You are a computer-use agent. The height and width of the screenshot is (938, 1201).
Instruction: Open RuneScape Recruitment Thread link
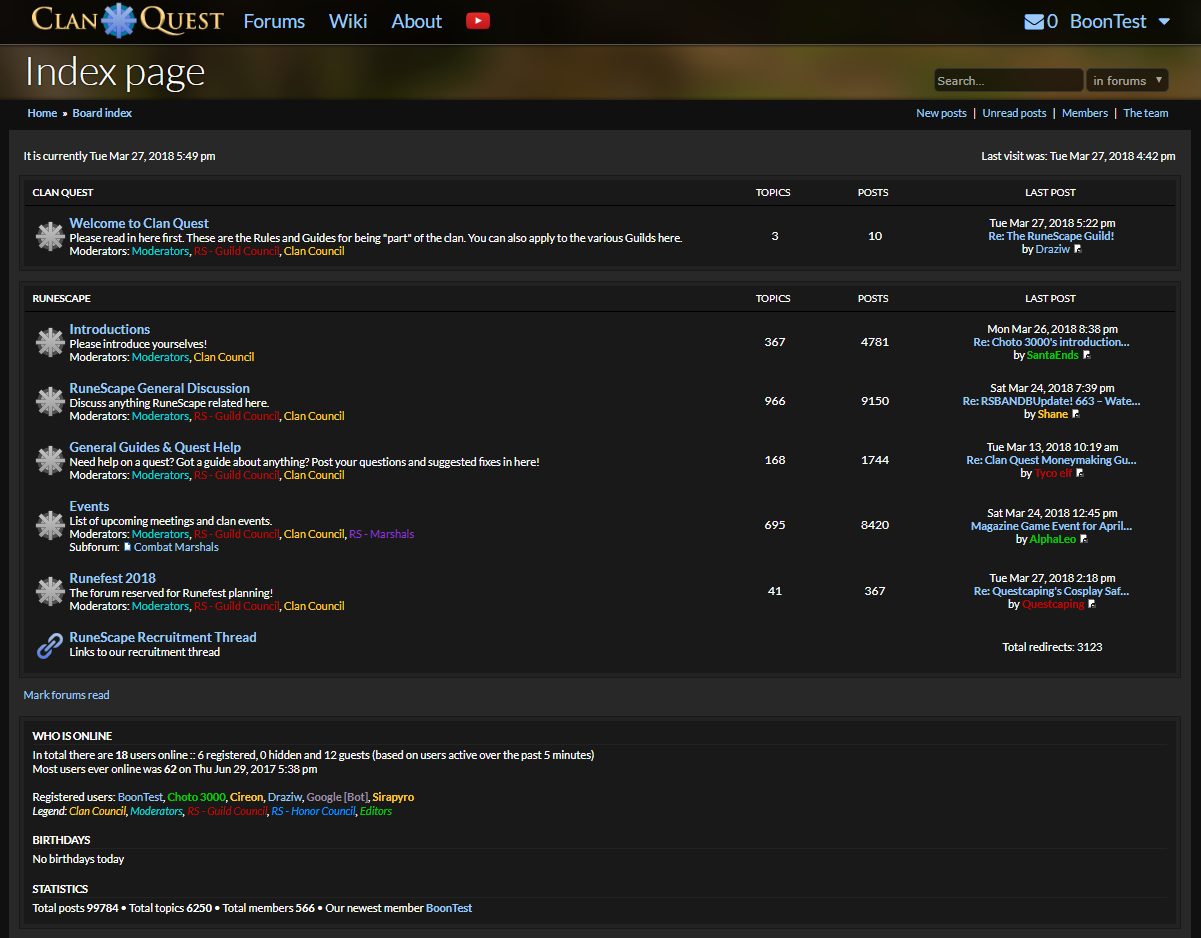[163, 637]
